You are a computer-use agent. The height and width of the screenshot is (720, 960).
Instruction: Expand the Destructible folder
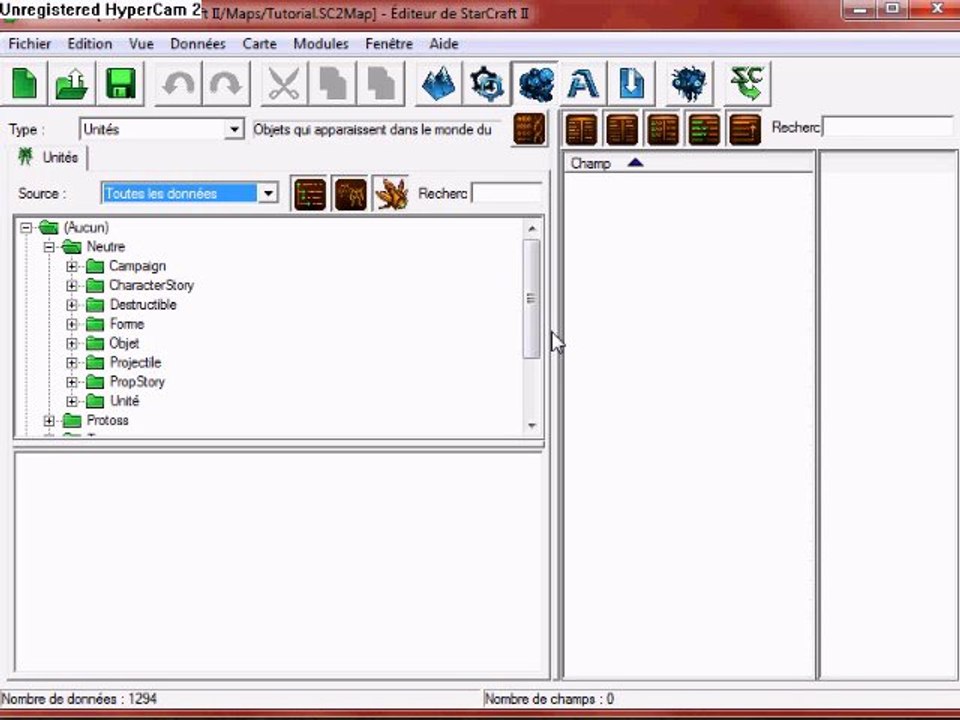(x=72, y=305)
